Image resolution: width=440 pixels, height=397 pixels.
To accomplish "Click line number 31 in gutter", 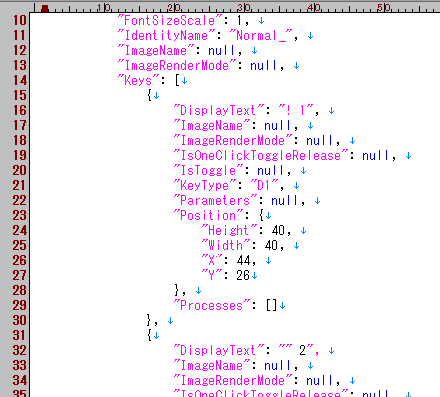I will [20, 335].
